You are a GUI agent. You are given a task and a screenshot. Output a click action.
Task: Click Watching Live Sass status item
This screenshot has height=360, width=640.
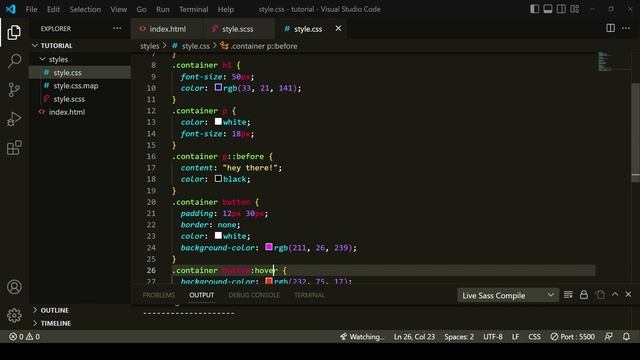362,337
